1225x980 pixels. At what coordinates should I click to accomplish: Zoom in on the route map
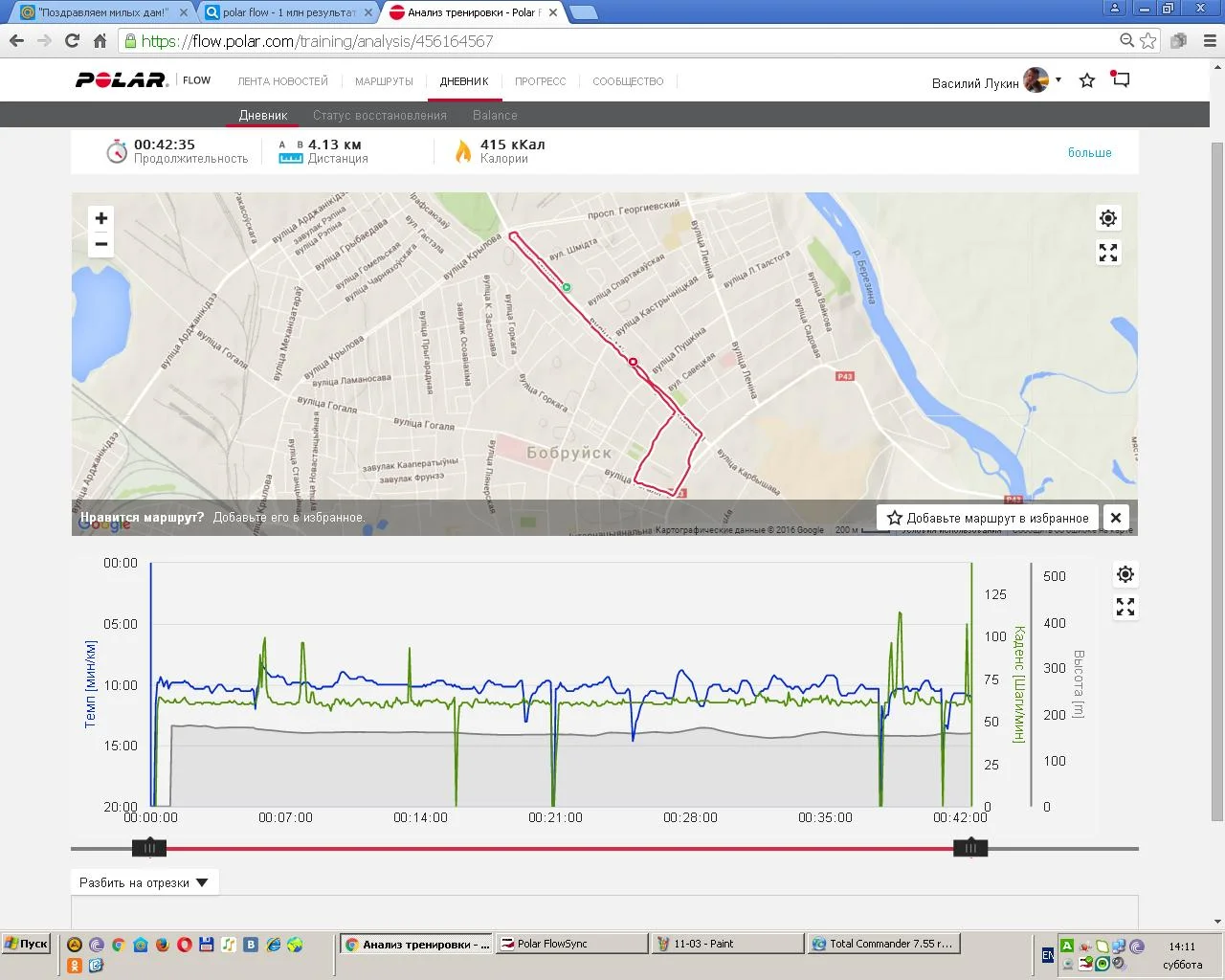(x=101, y=218)
